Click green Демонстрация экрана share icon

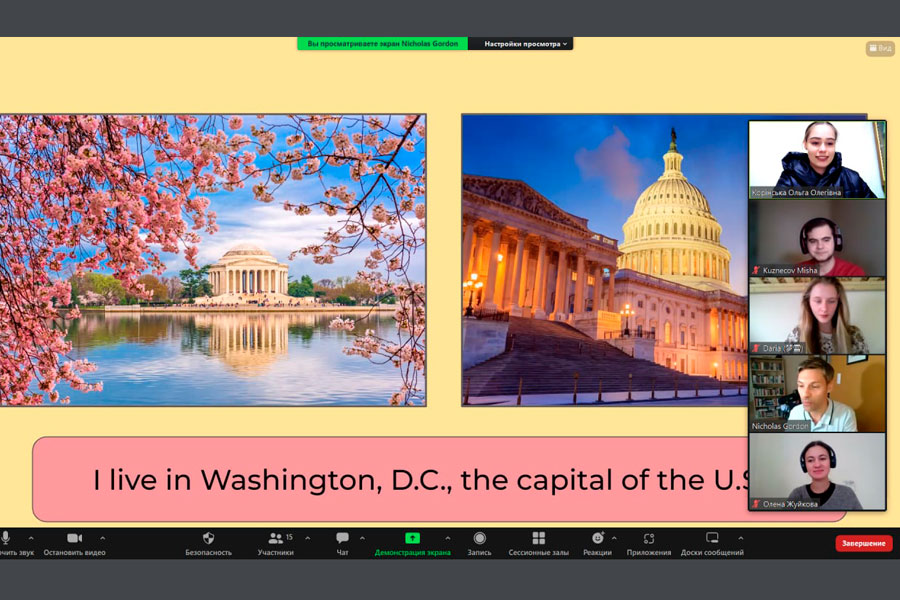[412, 538]
